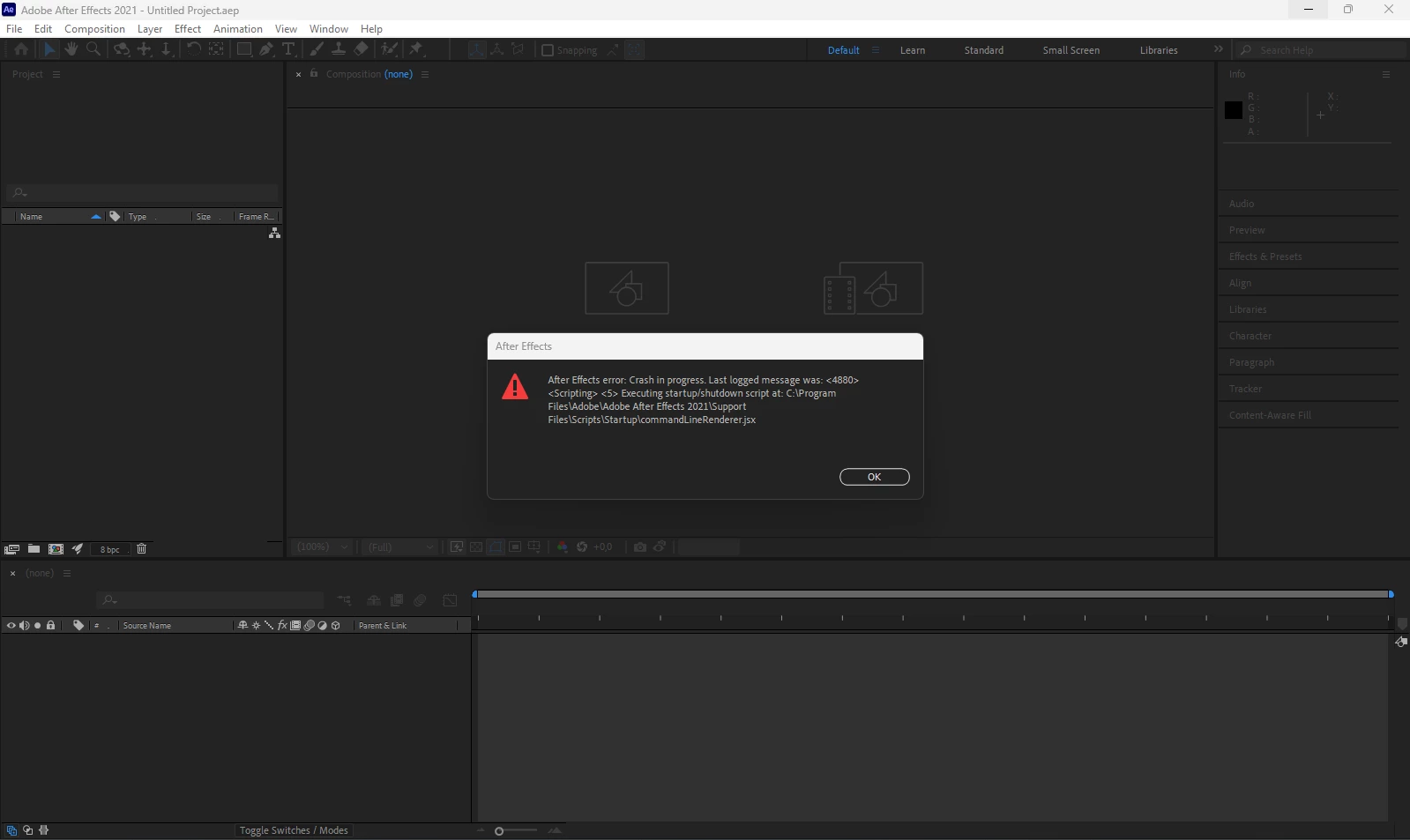Open the Info panel menu

(1386, 74)
